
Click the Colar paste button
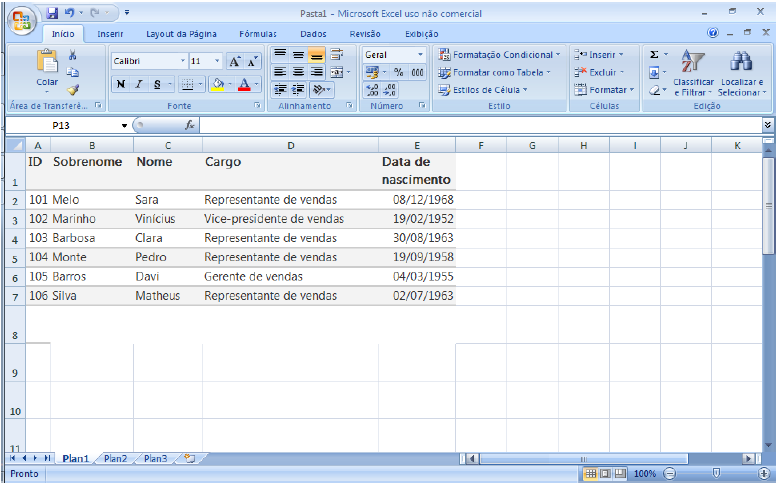point(47,70)
